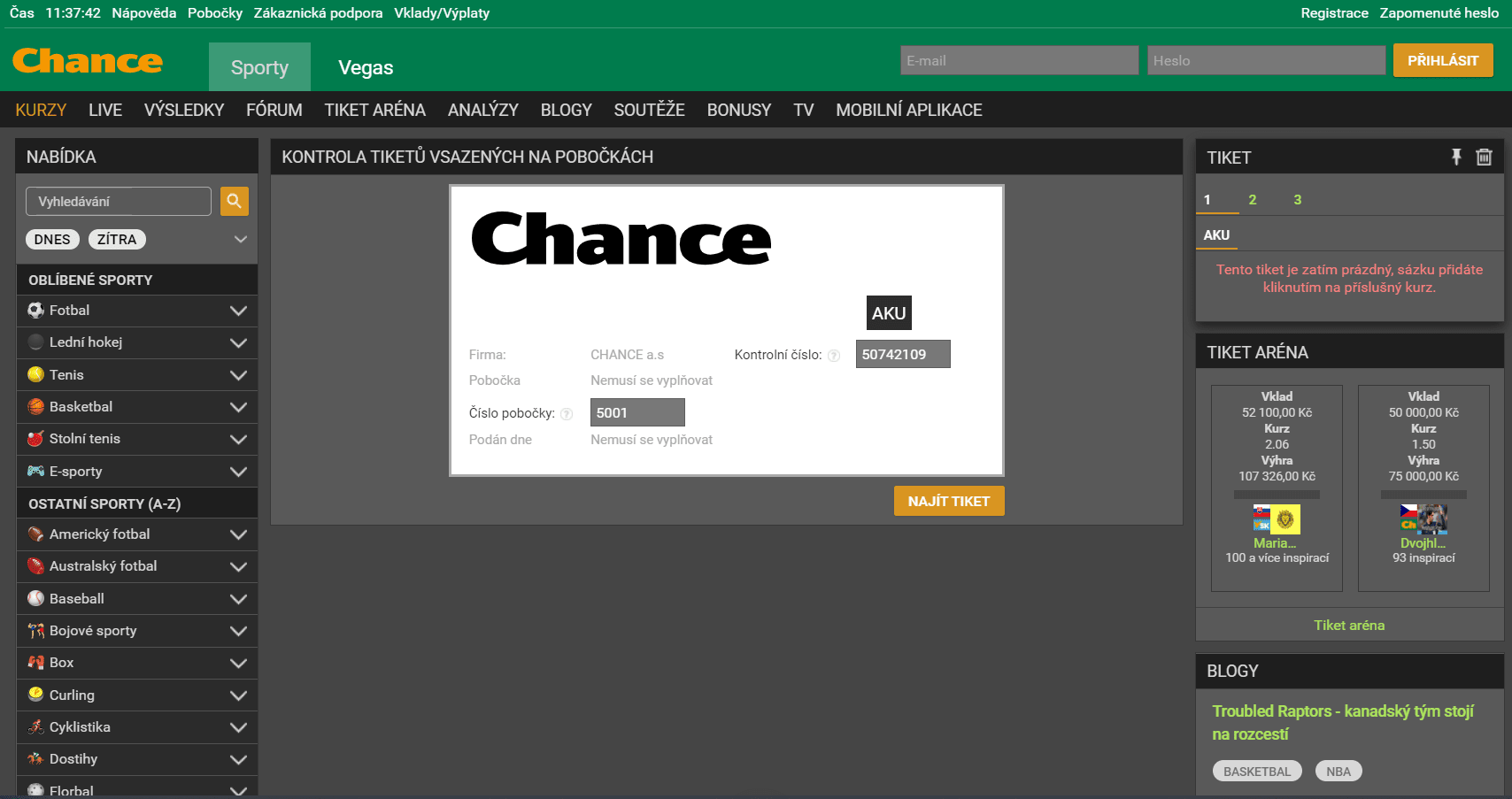
Task: Click the E-mail login input field
Action: click(1019, 60)
